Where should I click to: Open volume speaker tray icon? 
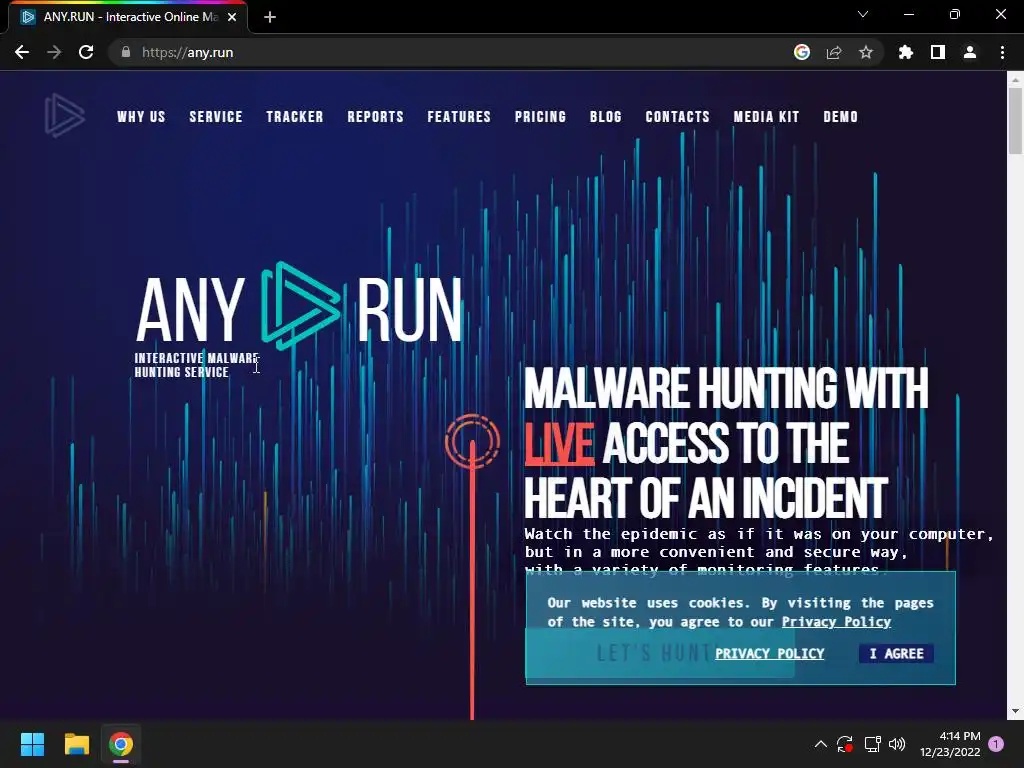pyautogui.click(x=897, y=744)
